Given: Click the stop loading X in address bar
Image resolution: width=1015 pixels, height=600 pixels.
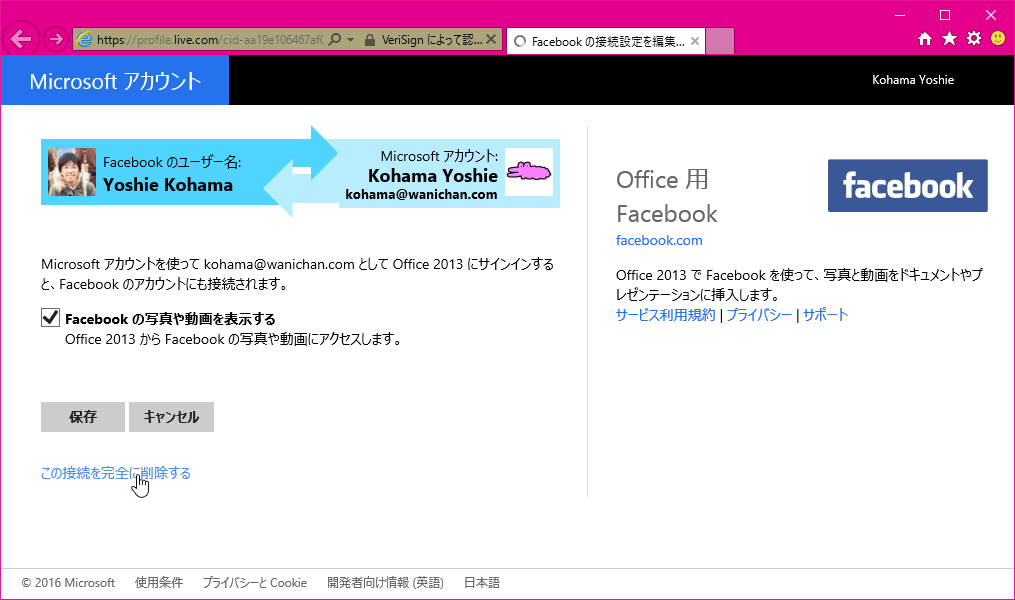Looking at the screenshot, I should pyautogui.click(x=491, y=39).
